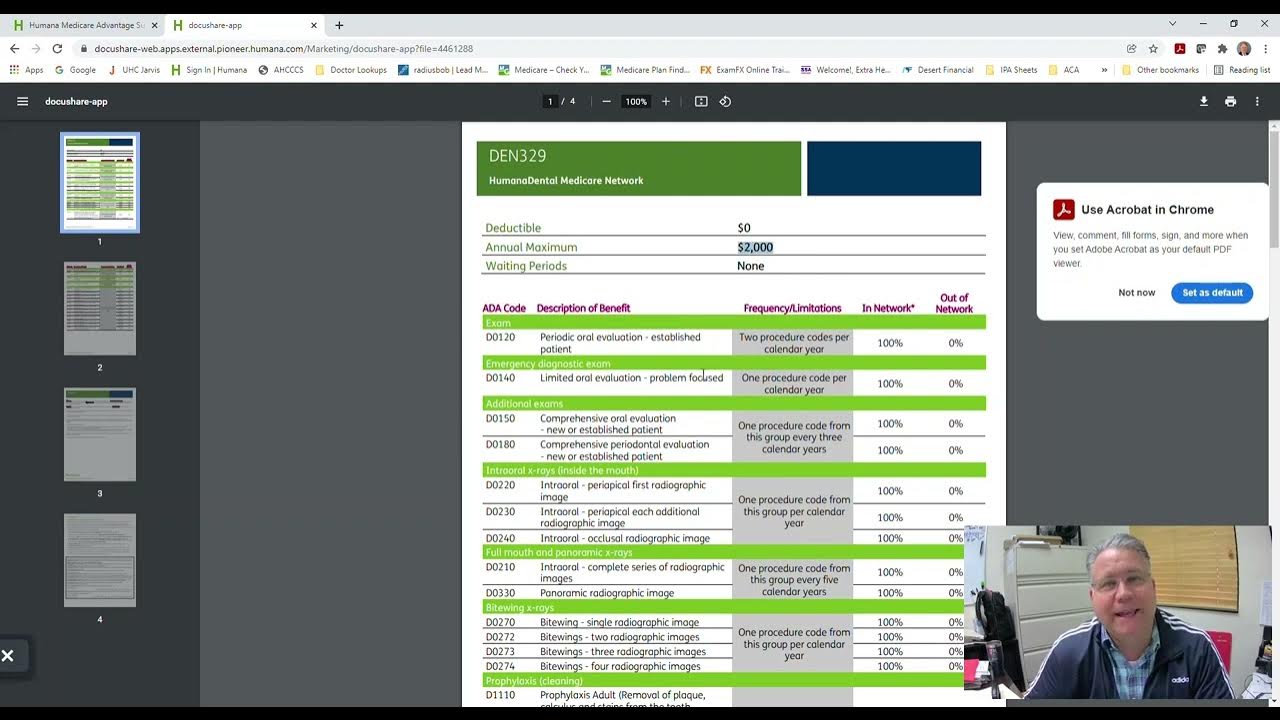Rotate the document counterclockwise
Screen dimensions: 1280x720
(x=725, y=101)
